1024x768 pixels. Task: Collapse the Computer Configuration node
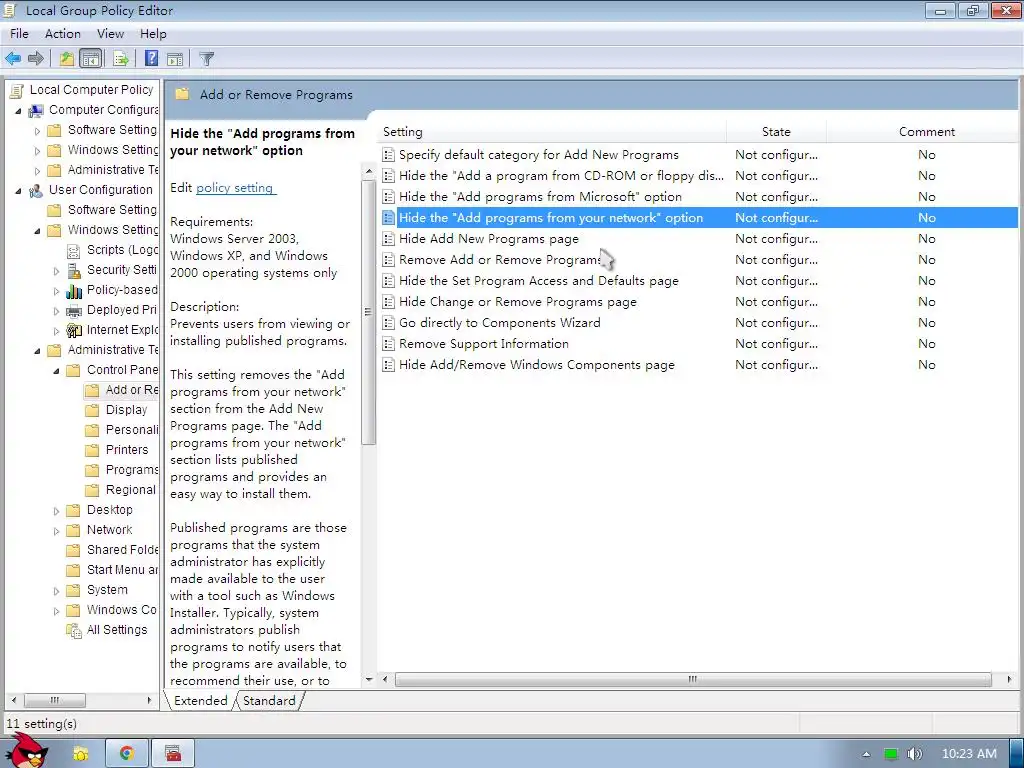point(18,111)
